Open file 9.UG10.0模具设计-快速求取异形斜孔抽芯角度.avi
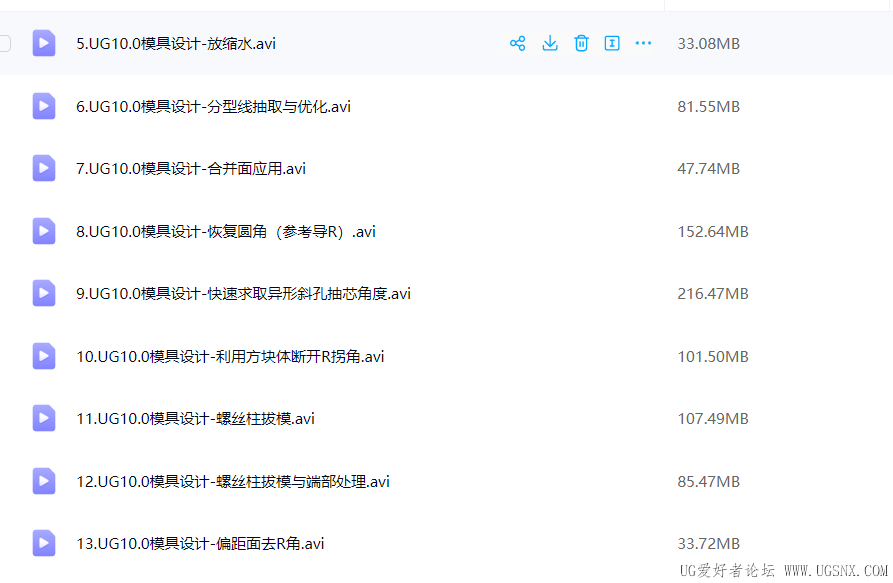Screen dimensions: 893x583 [x=243, y=294]
